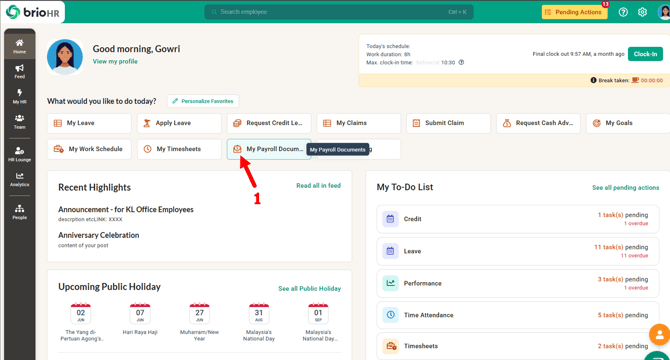Click Personalize Favorites button
Viewport: 670px width, 360px height.
(203, 101)
